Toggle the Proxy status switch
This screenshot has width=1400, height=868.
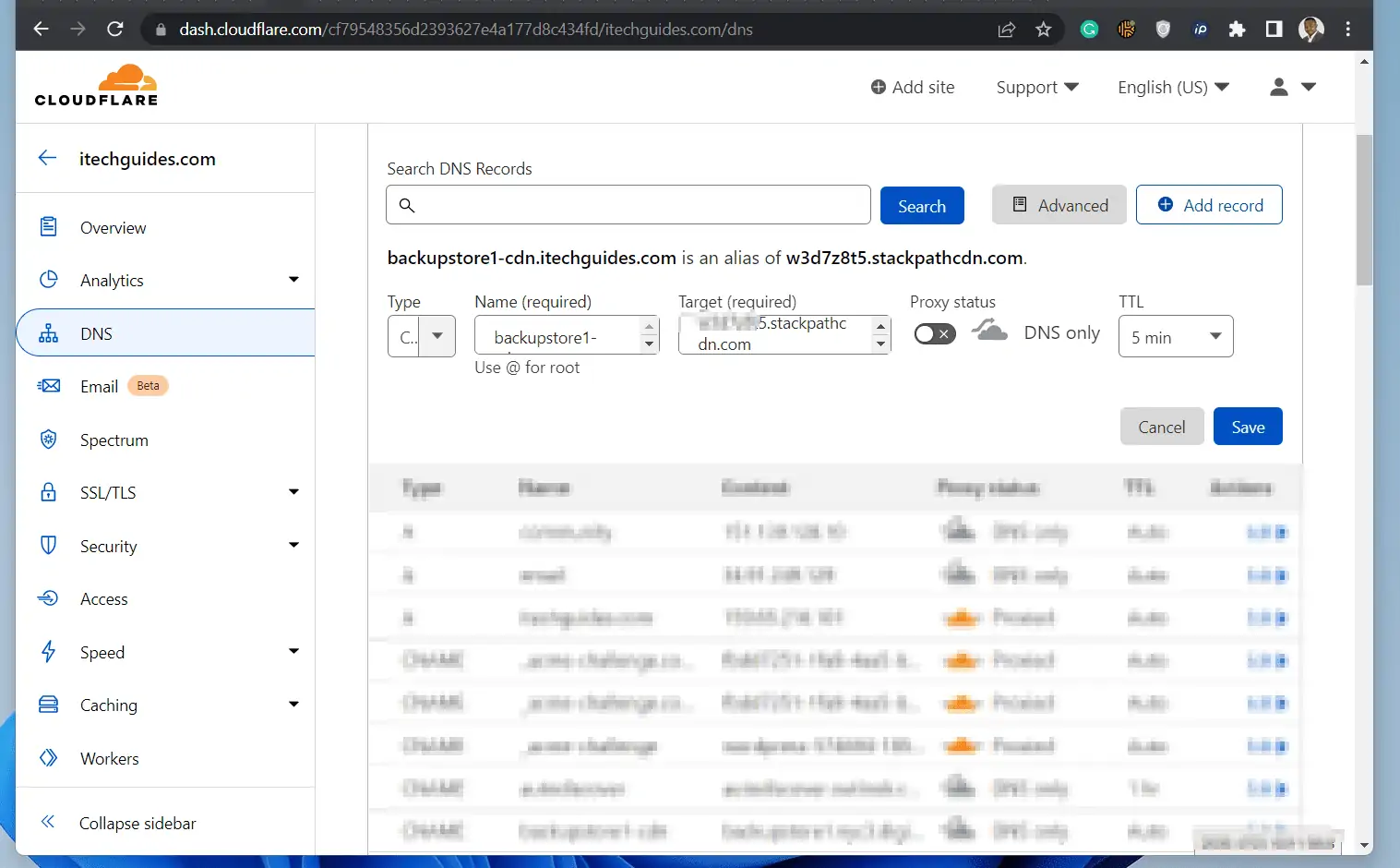(x=934, y=333)
